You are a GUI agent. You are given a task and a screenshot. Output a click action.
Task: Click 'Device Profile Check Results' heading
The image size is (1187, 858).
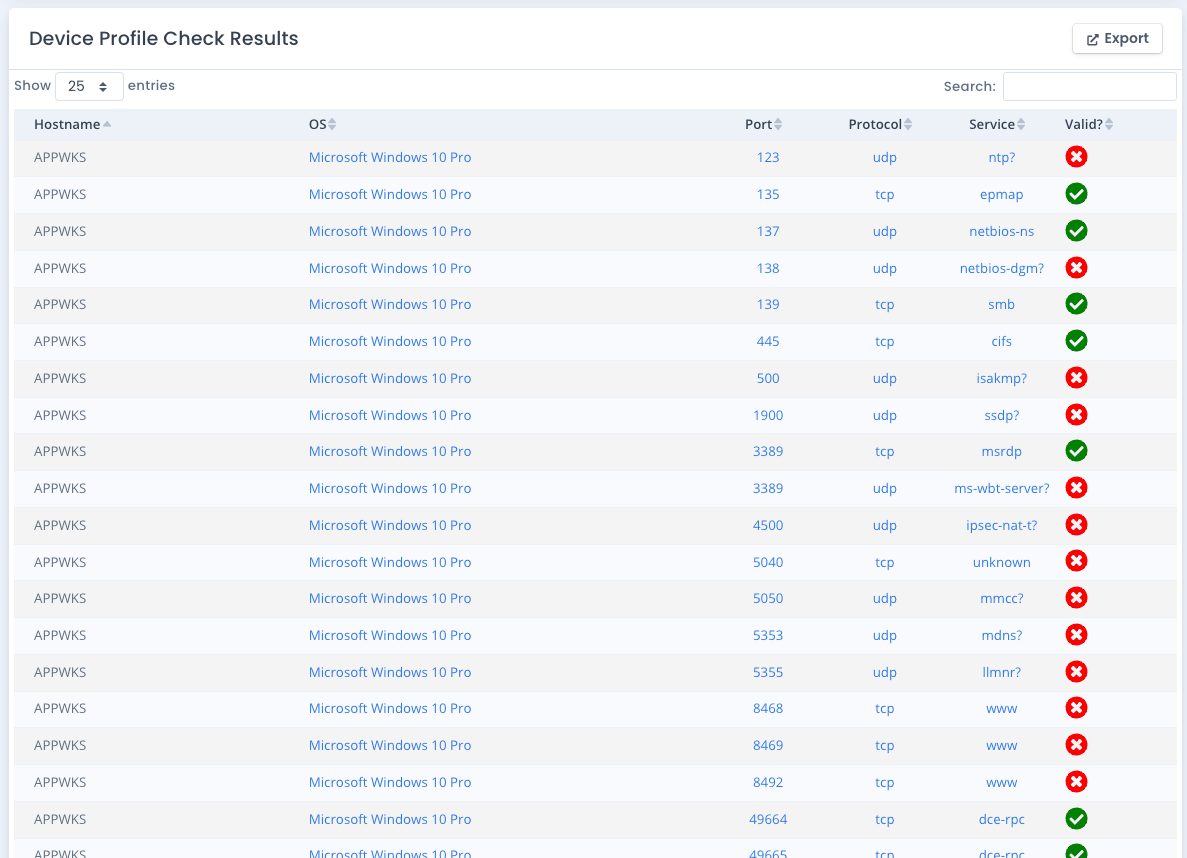164,39
